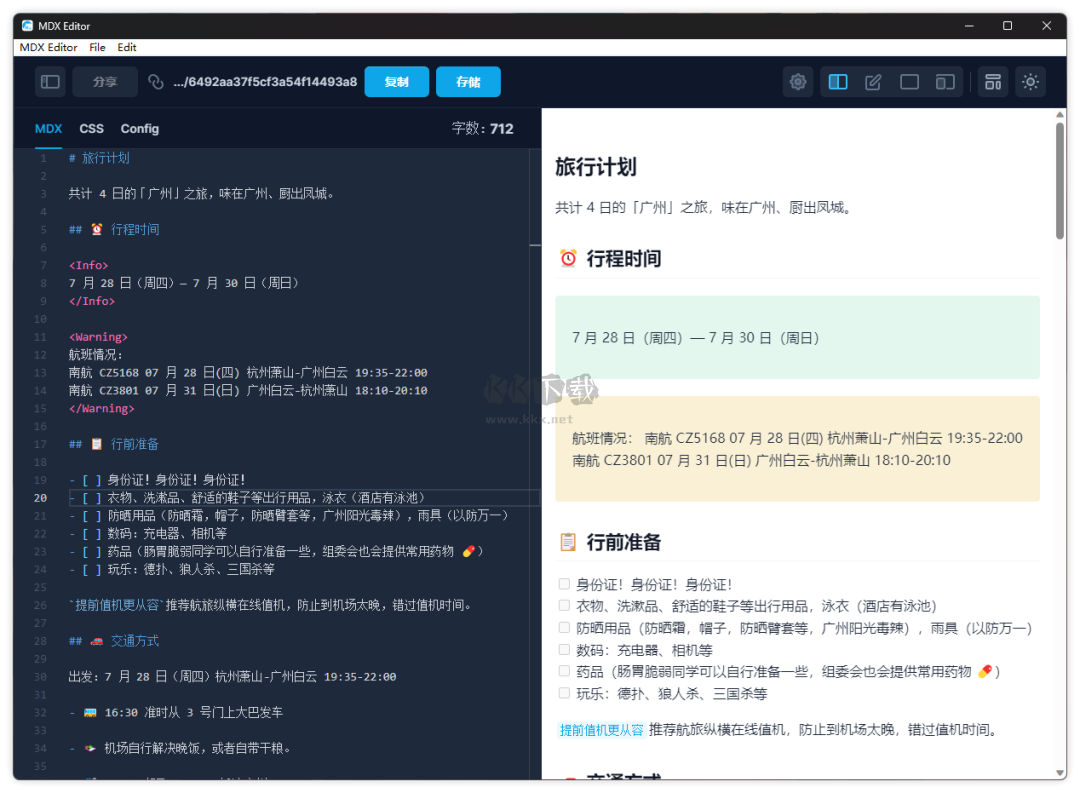Click the alarm clock emoji in preview heading

coord(568,258)
